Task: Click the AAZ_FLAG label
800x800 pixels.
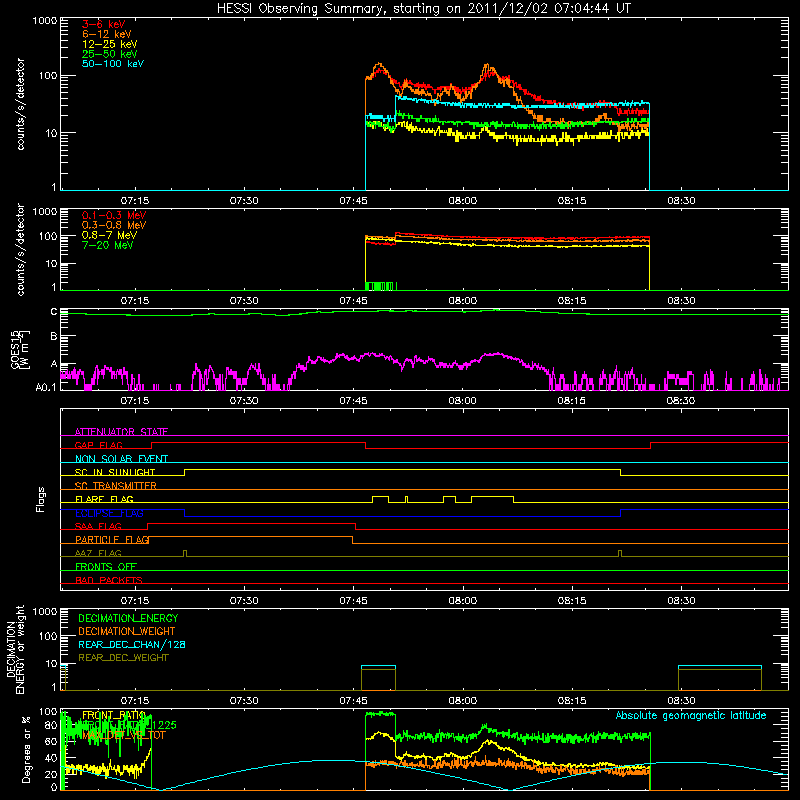Action: (x=98, y=553)
